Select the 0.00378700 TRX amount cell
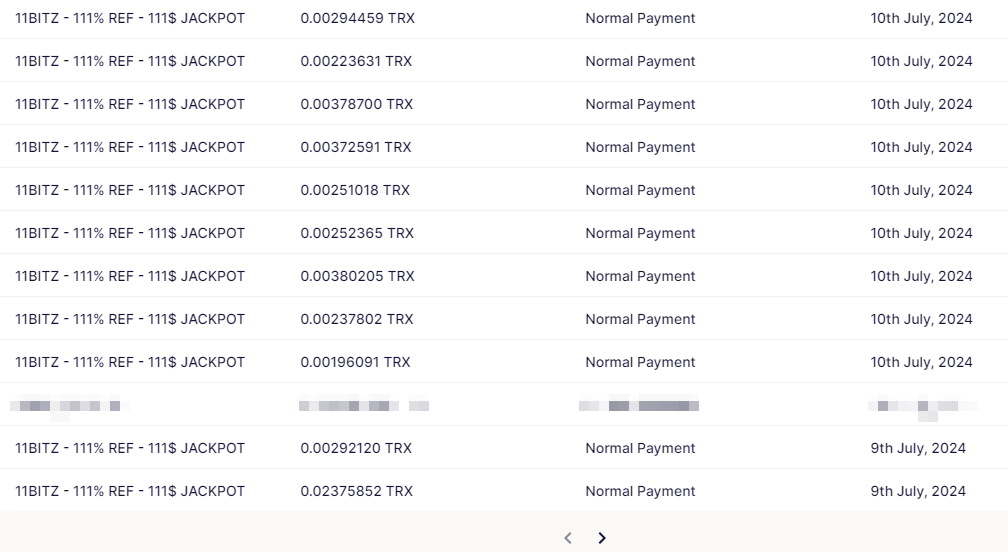This screenshot has height=552, width=1008. tap(357, 104)
